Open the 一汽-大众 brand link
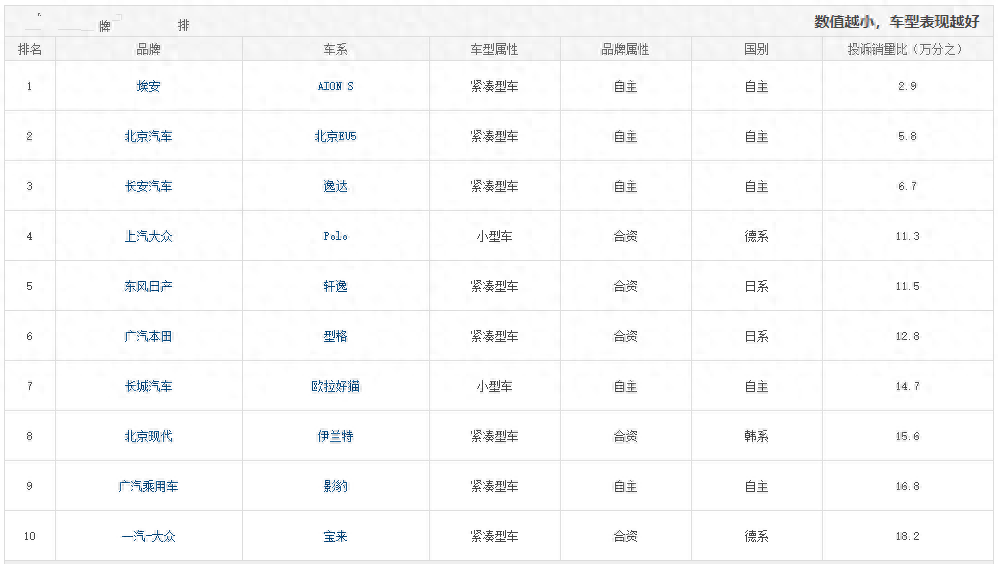The image size is (998, 564). click(148, 537)
